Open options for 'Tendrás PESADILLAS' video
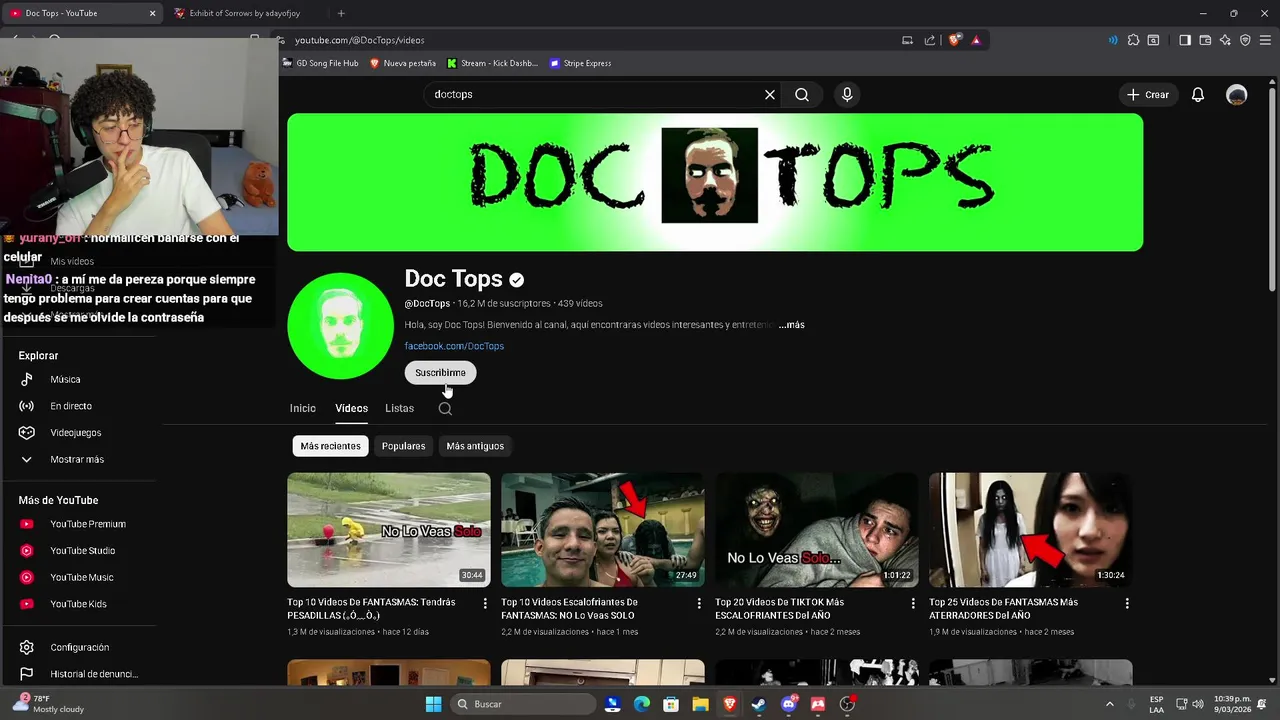This screenshot has height=720, width=1280. point(485,603)
